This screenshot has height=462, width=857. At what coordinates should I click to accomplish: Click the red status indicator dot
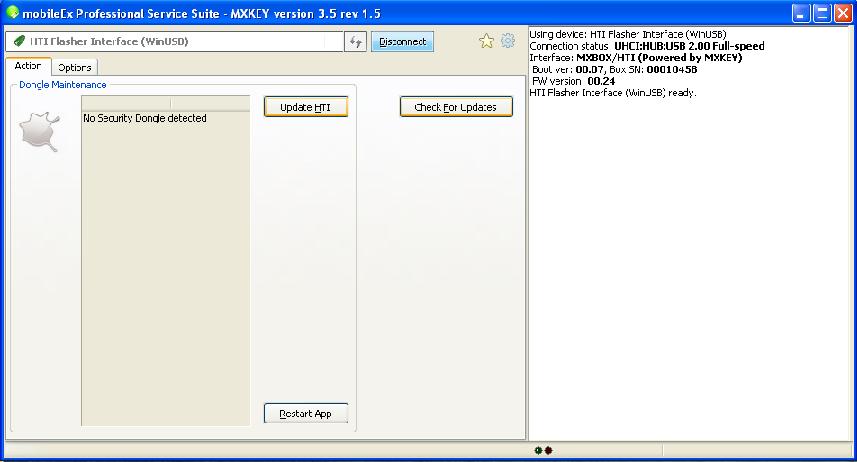coord(548,451)
